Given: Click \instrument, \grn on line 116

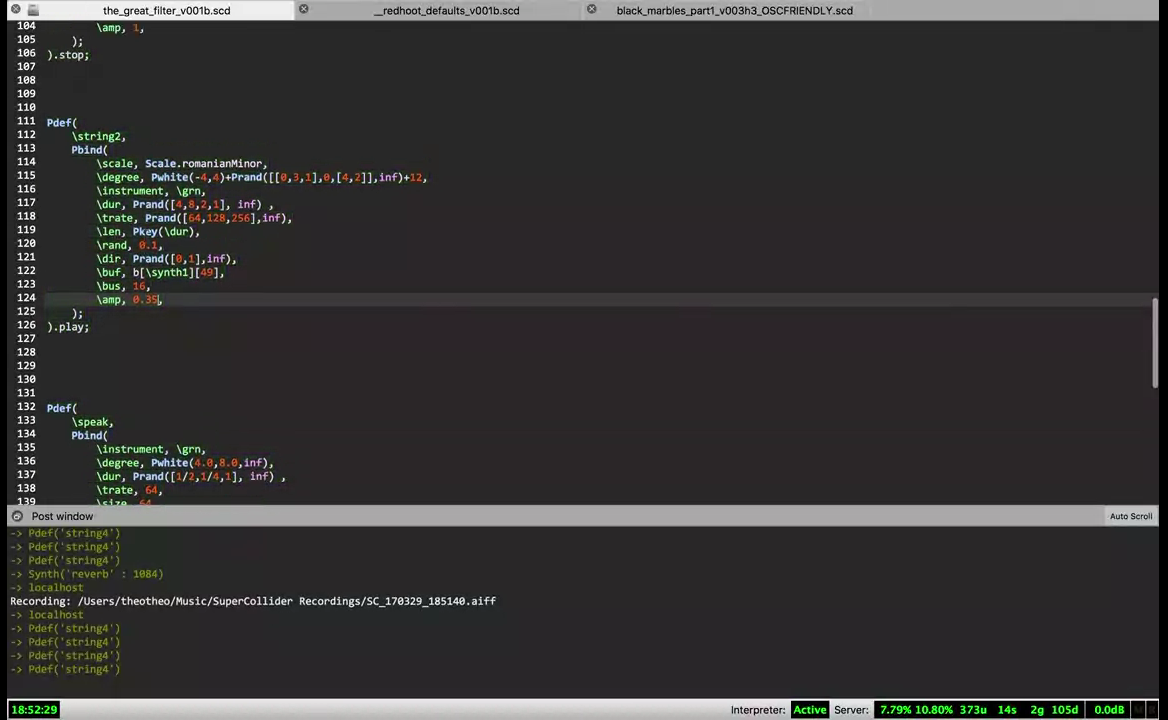Looking at the screenshot, I should pos(150,191).
